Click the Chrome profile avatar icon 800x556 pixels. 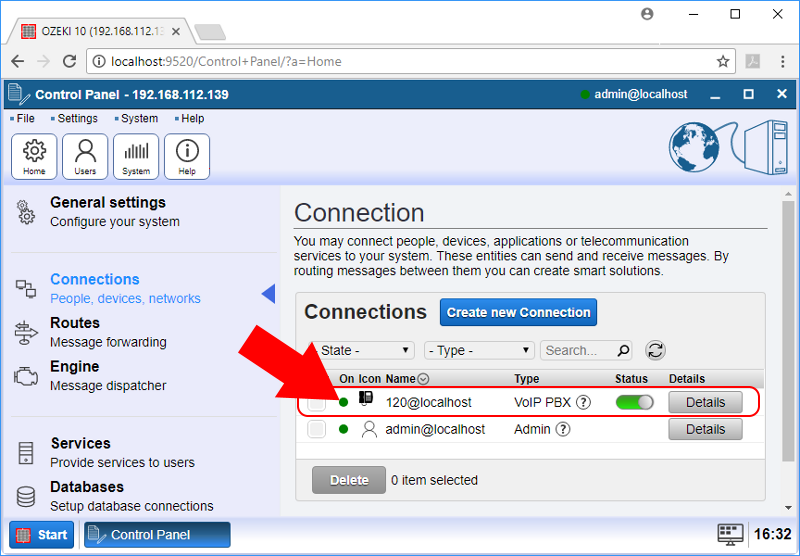coord(647,14)
